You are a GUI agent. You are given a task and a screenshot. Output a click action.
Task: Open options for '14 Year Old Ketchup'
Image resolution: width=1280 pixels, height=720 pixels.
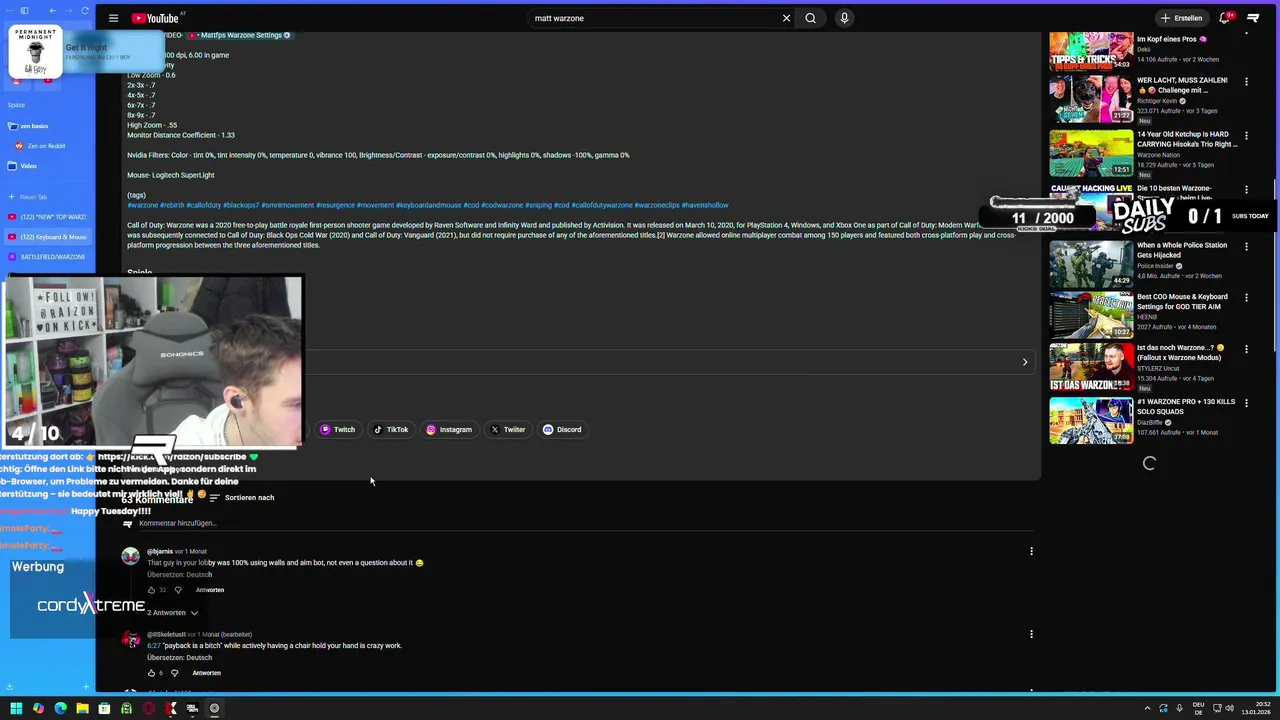1246,135
